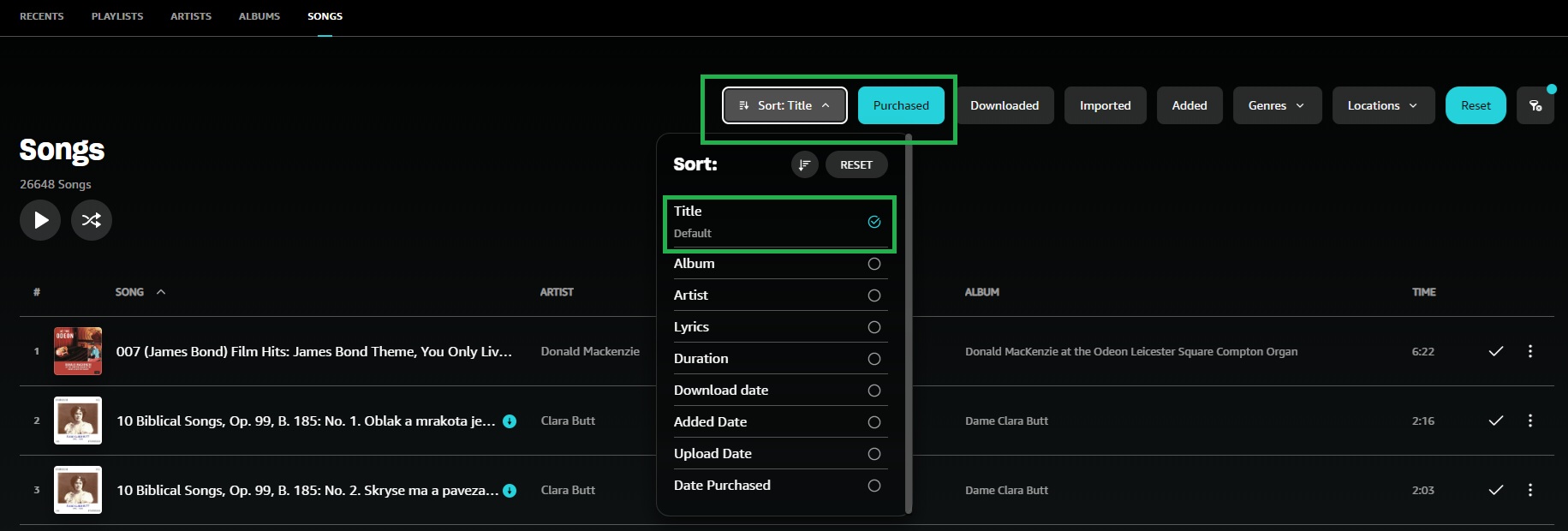Click the checkmark for song at 2:16
Screen dimensions: 1568x531
[1496, 421]
